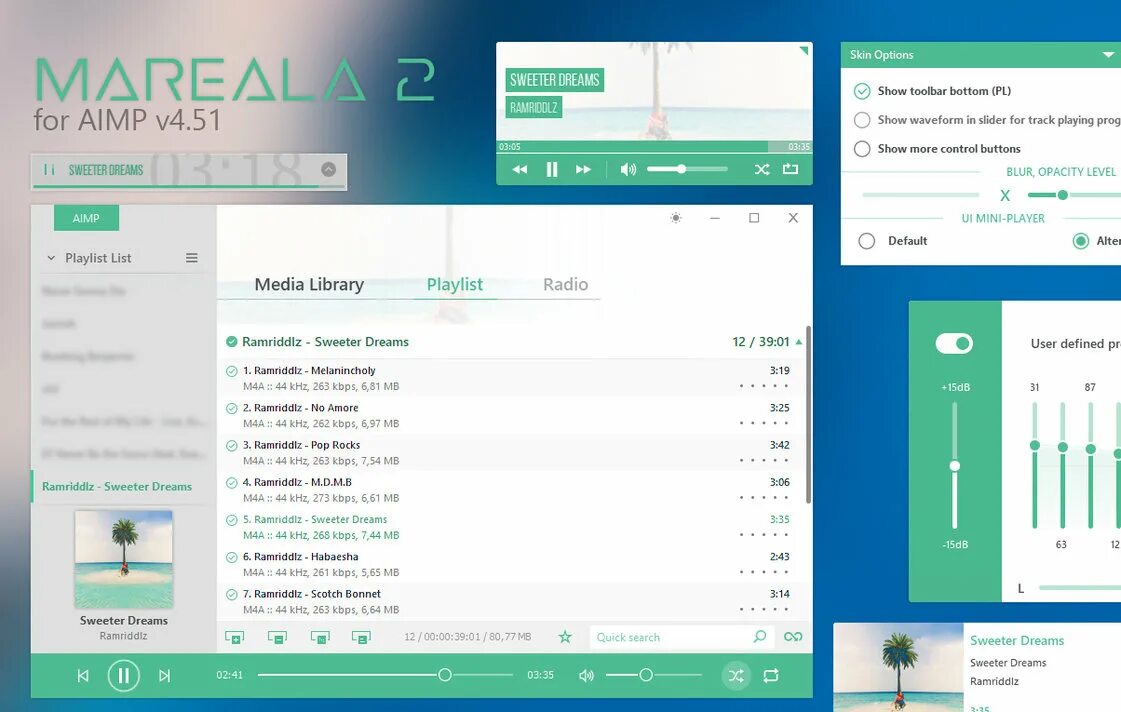Click album art thumbnail in sidebar
The width and height of the screenshot is (1121, 712).
click(124, 559)
